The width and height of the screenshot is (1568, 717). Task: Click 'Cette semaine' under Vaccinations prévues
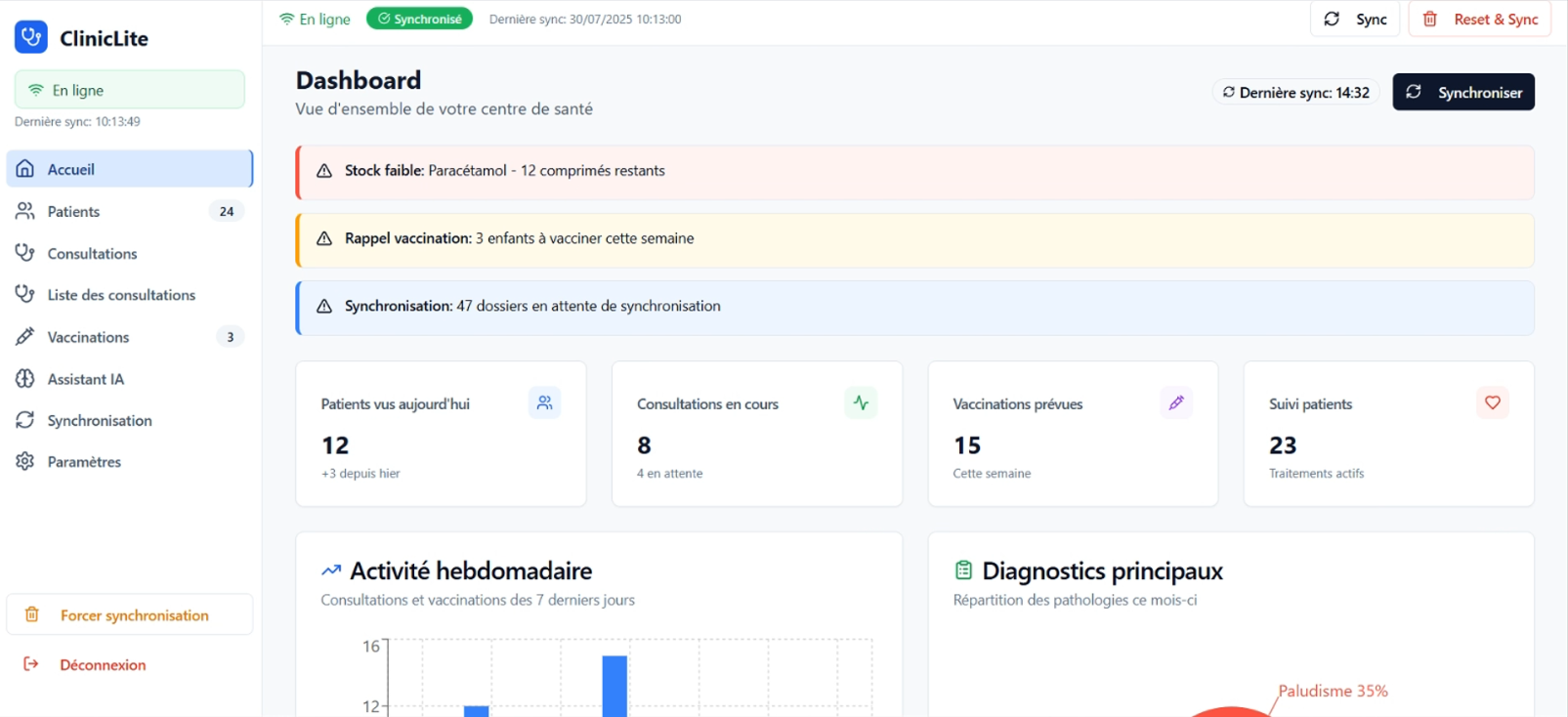click(x=992, y=473)
